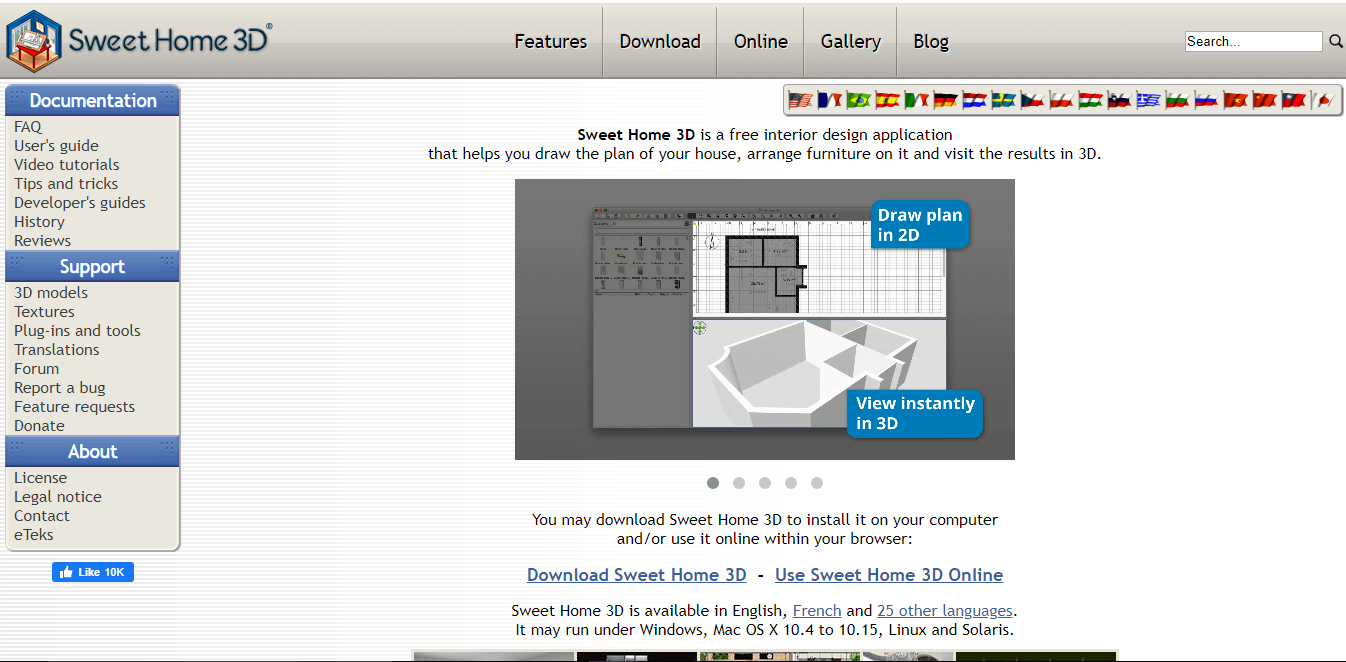This screenshot has height=662, width=1346.
Task: Open Developer's guides
Action: point(80,203)
